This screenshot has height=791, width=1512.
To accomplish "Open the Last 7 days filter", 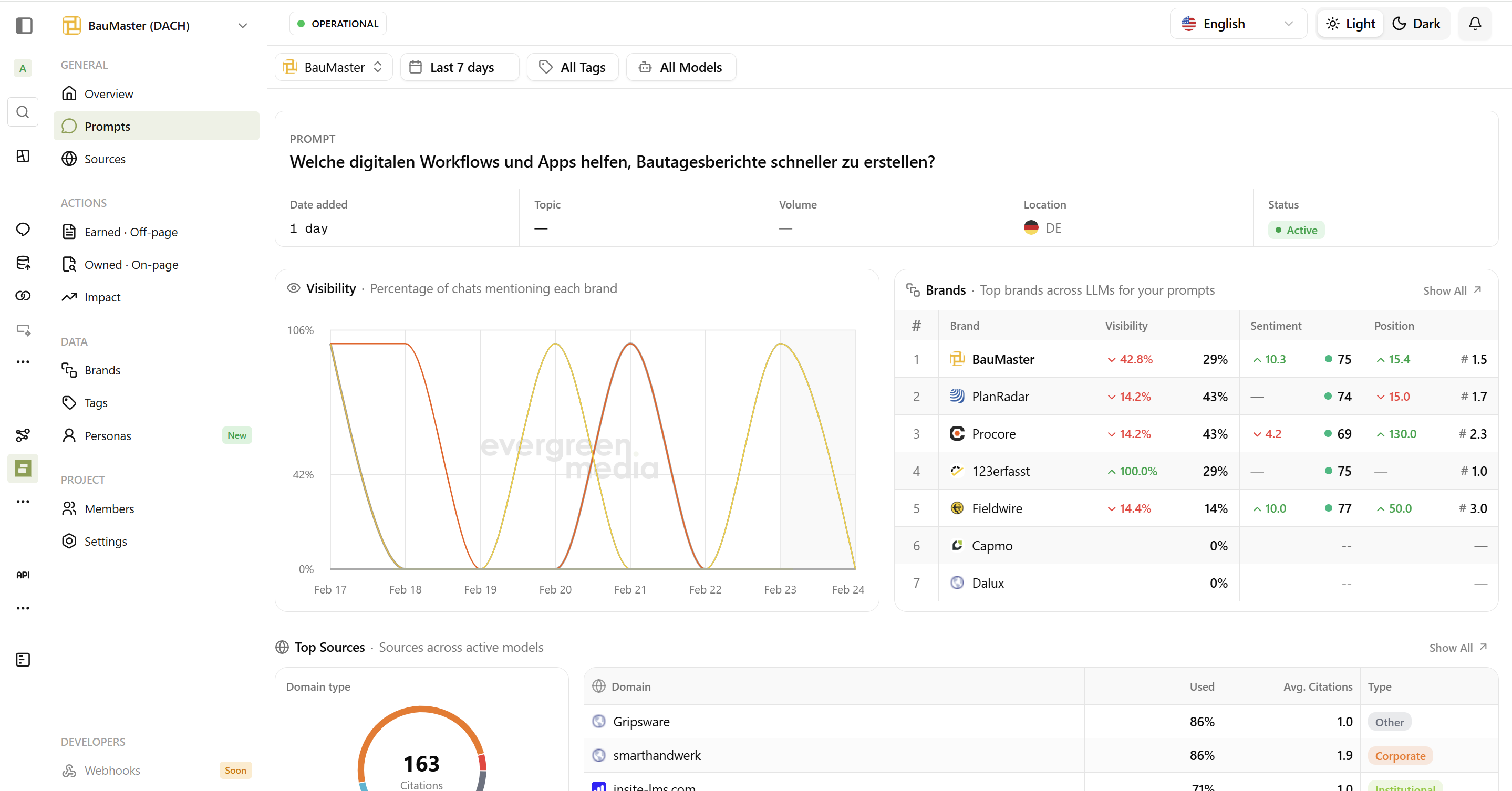I will (460, 67).
